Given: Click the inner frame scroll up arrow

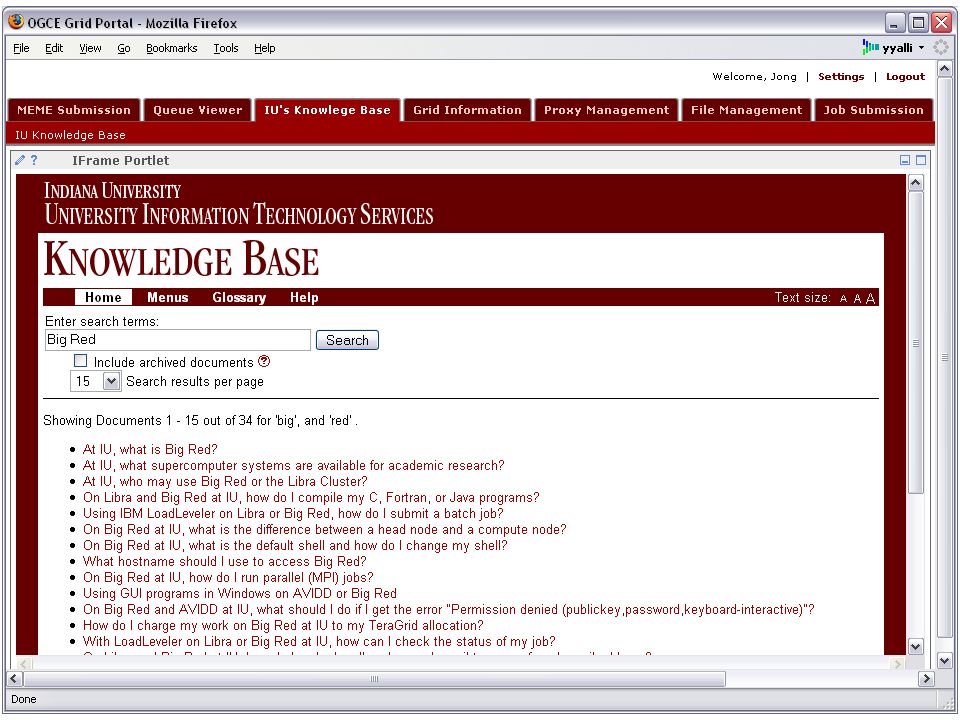Looking at the screenshot, I should 915,183.
